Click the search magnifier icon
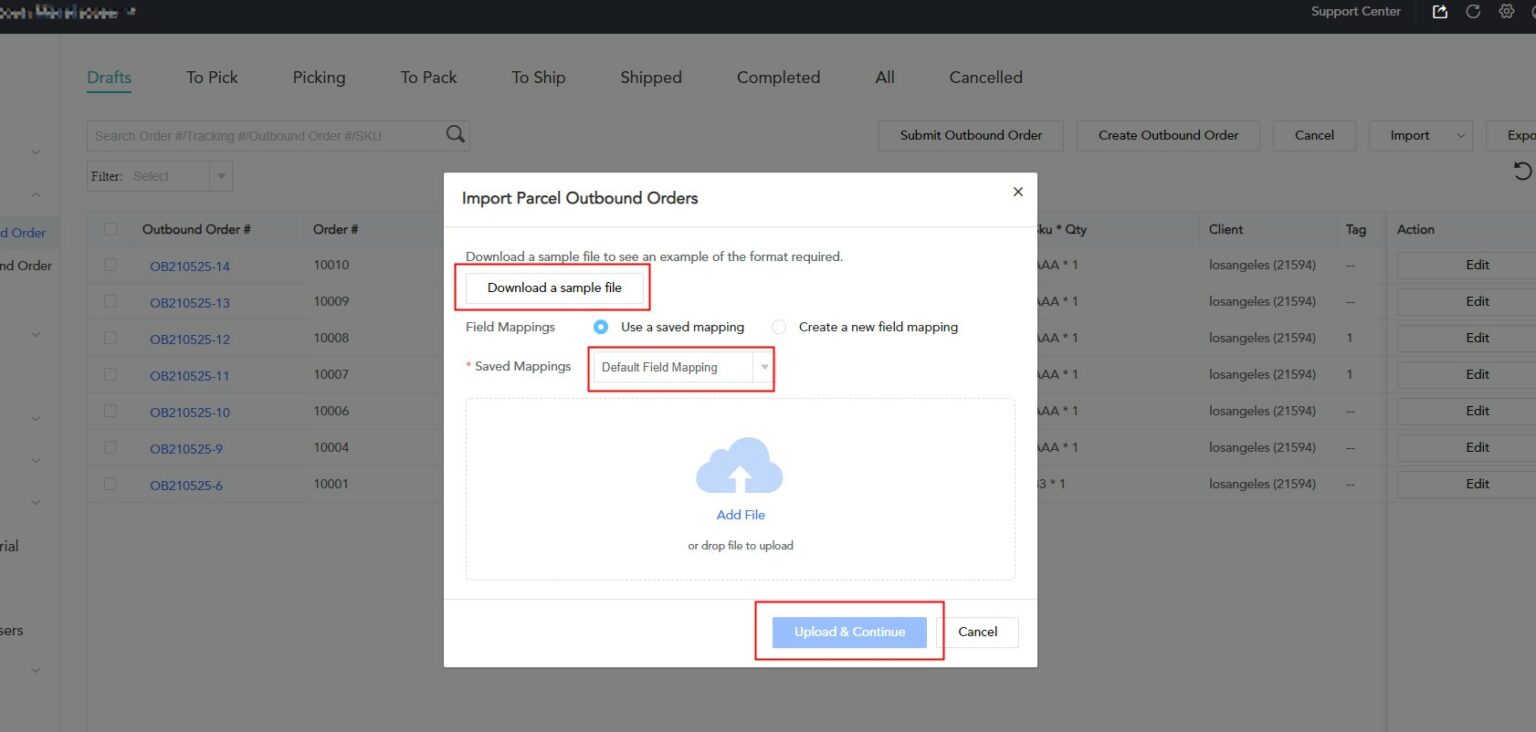 click(x=455, y=133)
